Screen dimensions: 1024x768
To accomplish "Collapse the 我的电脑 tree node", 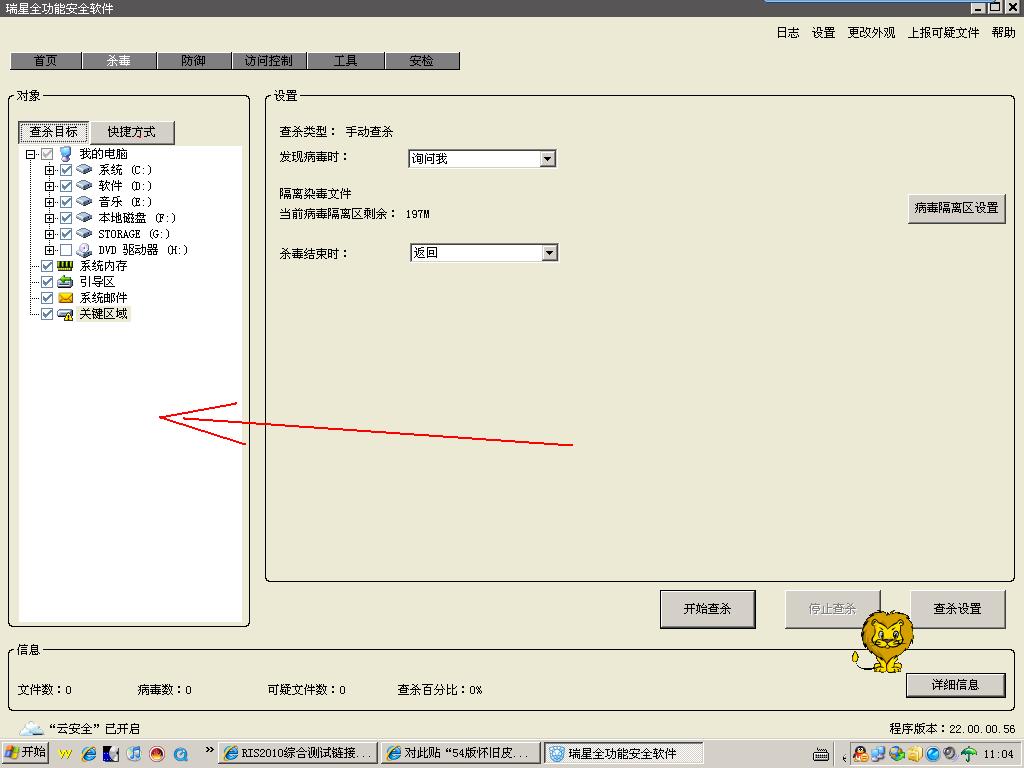I will coord(30,155).
